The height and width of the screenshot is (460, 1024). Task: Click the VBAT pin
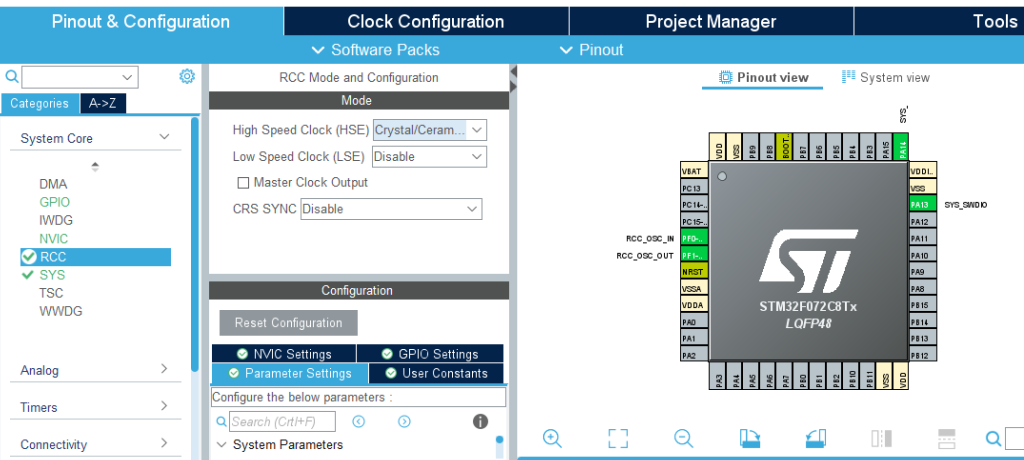point(694,171)
